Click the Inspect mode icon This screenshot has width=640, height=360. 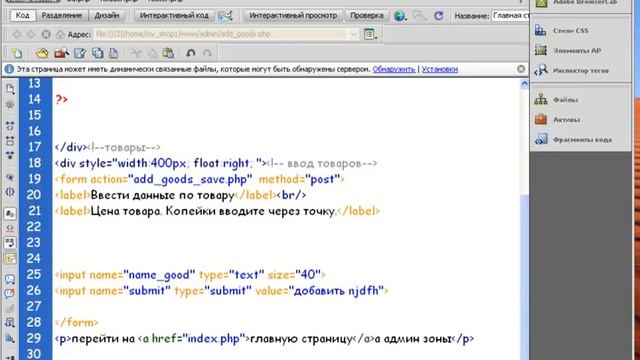point(225,16)
